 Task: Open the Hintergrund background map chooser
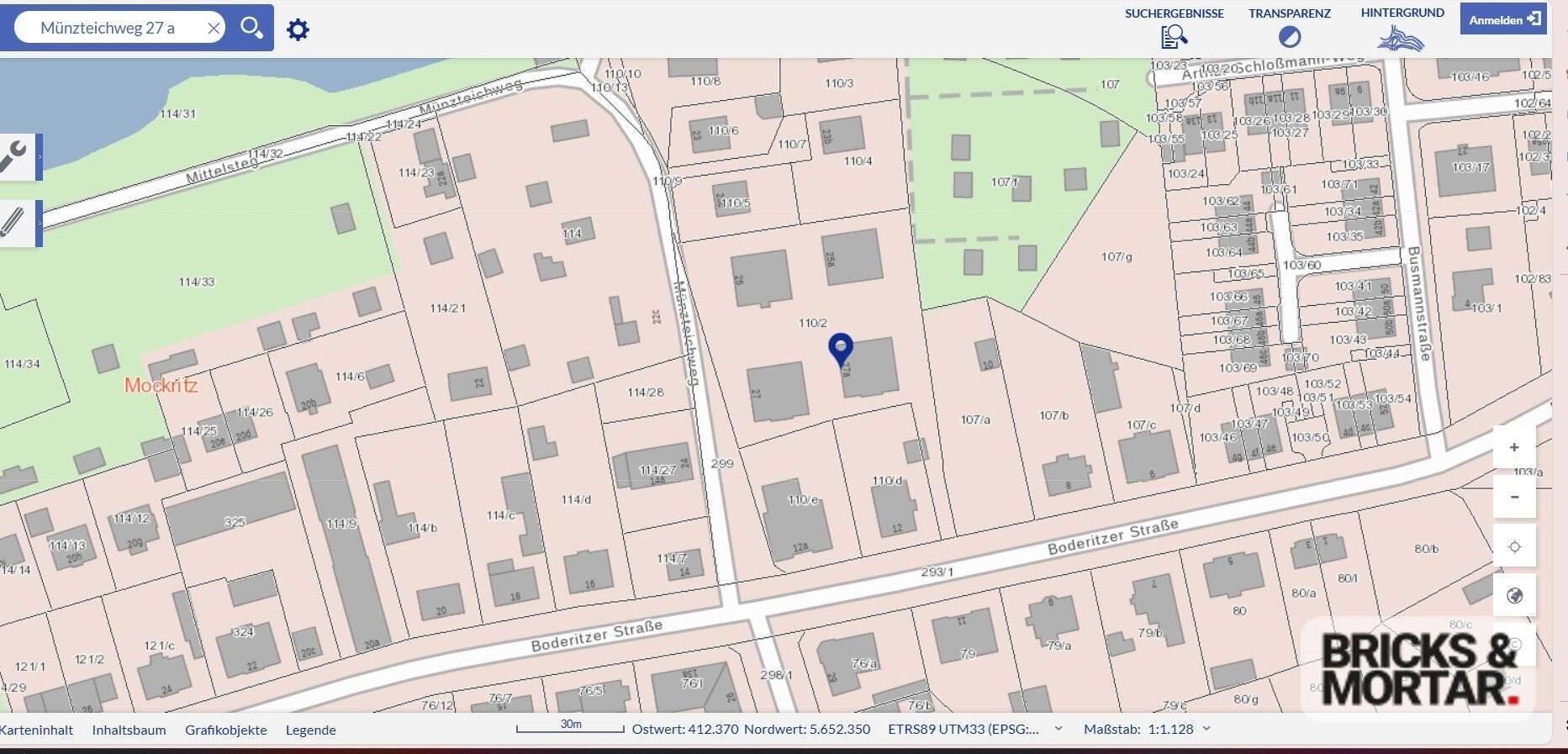tap(1402, 28)
